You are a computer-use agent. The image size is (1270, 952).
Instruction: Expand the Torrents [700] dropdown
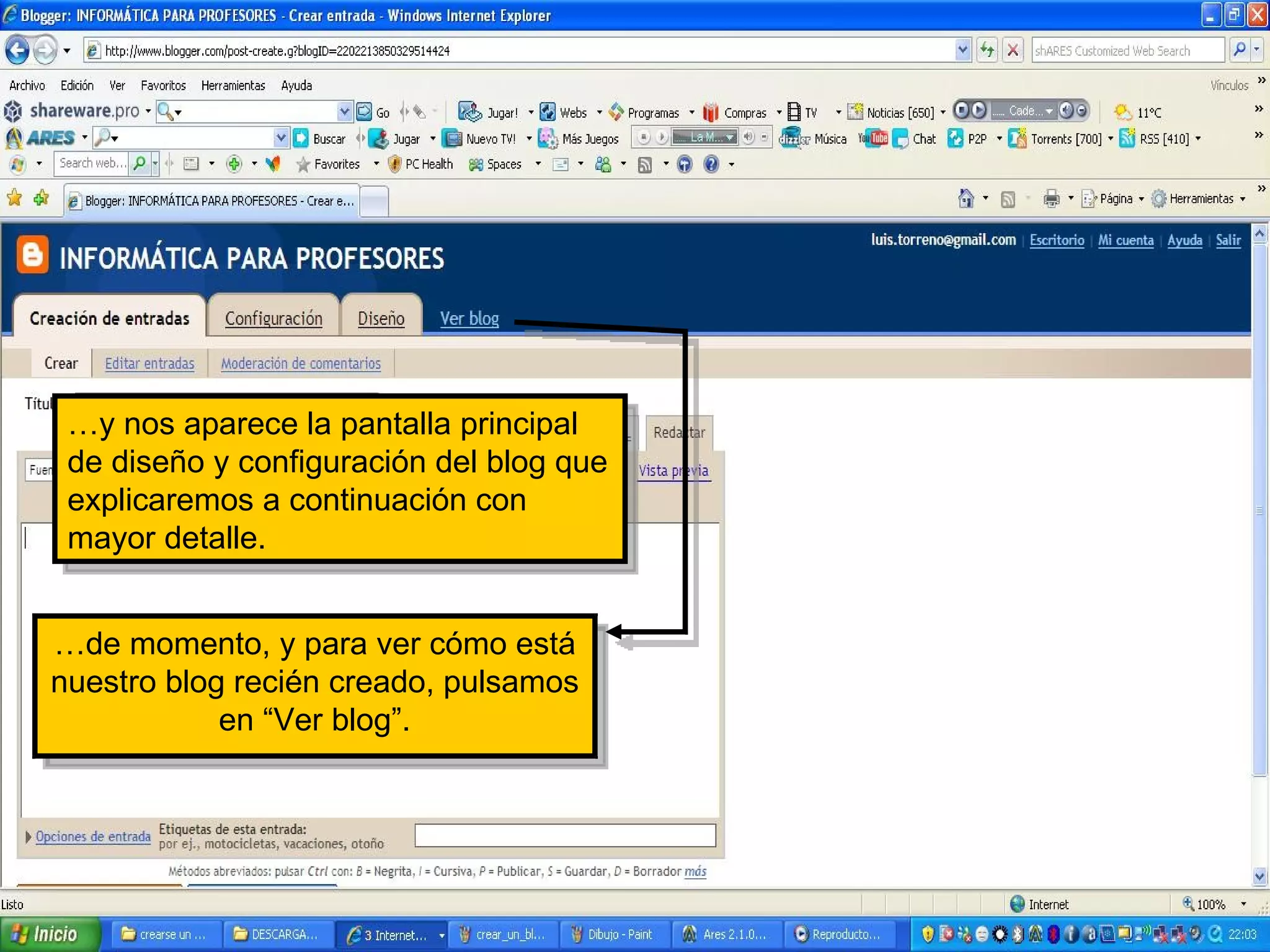coord(1110,139)
